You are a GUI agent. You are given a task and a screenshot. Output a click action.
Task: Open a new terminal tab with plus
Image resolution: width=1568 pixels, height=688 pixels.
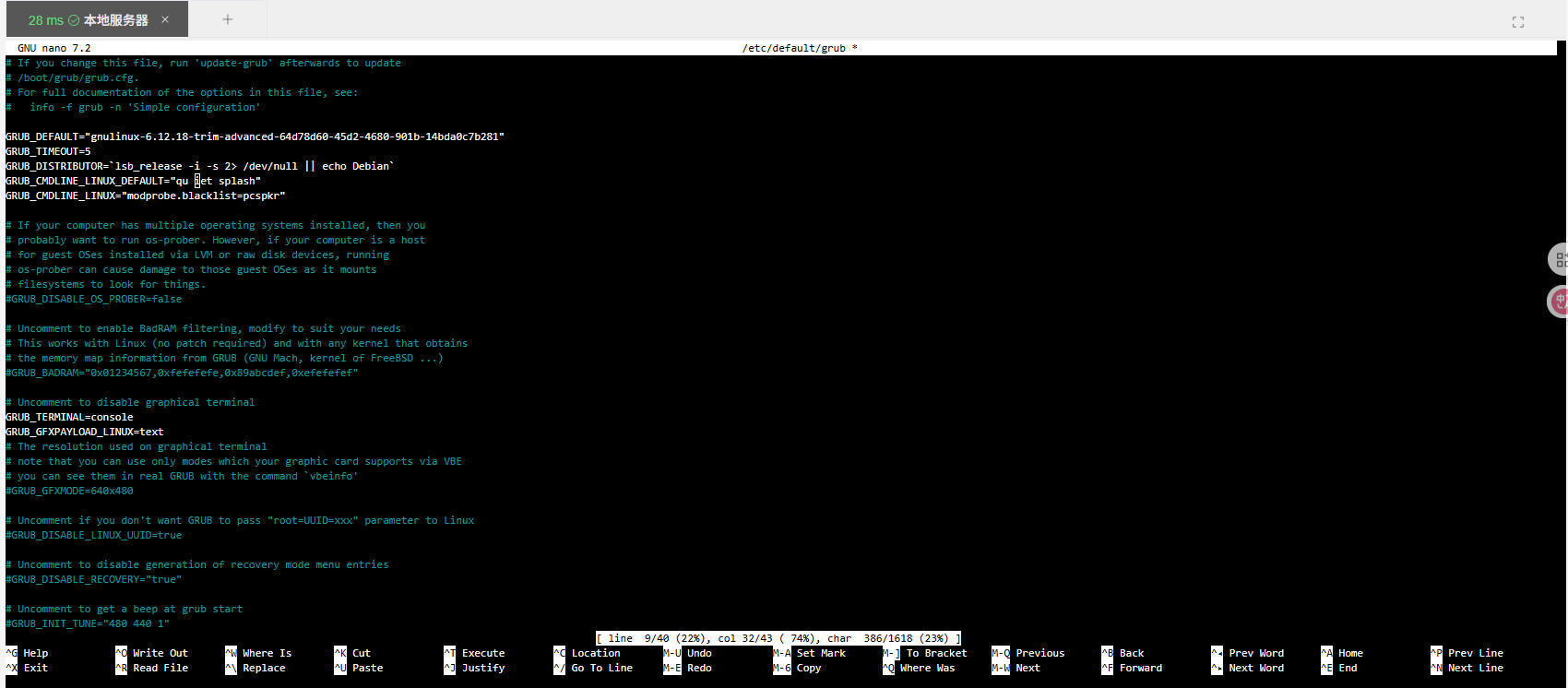pos(228,19)
